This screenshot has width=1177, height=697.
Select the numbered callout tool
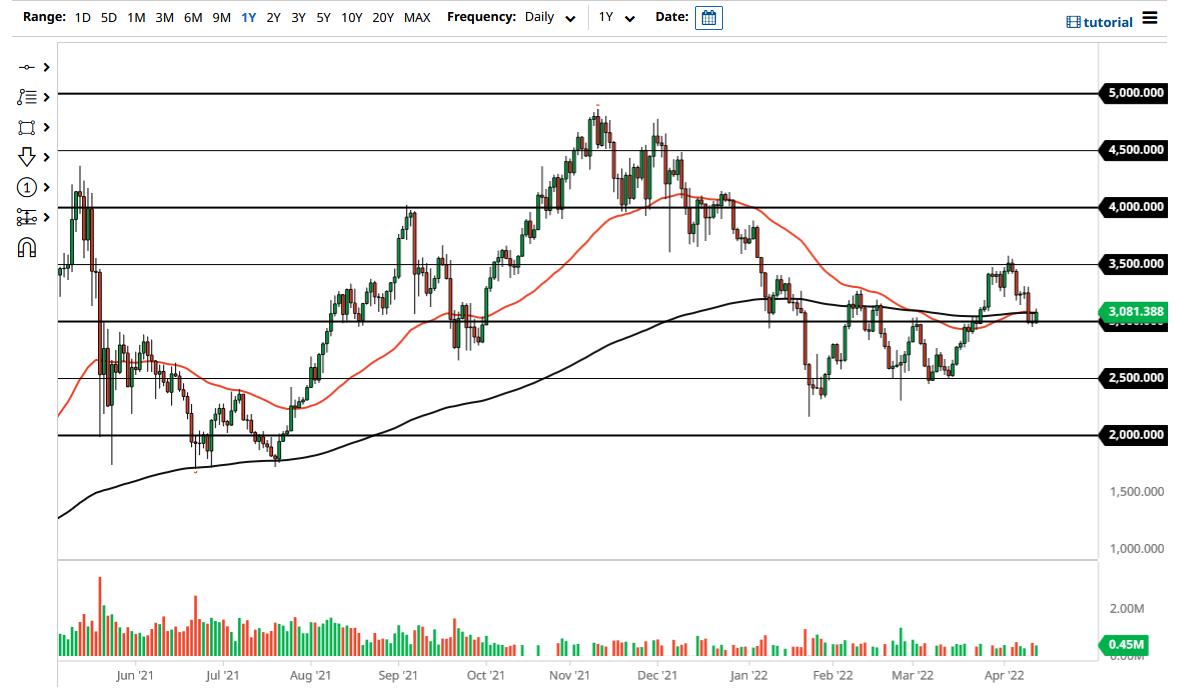[27, 187]
